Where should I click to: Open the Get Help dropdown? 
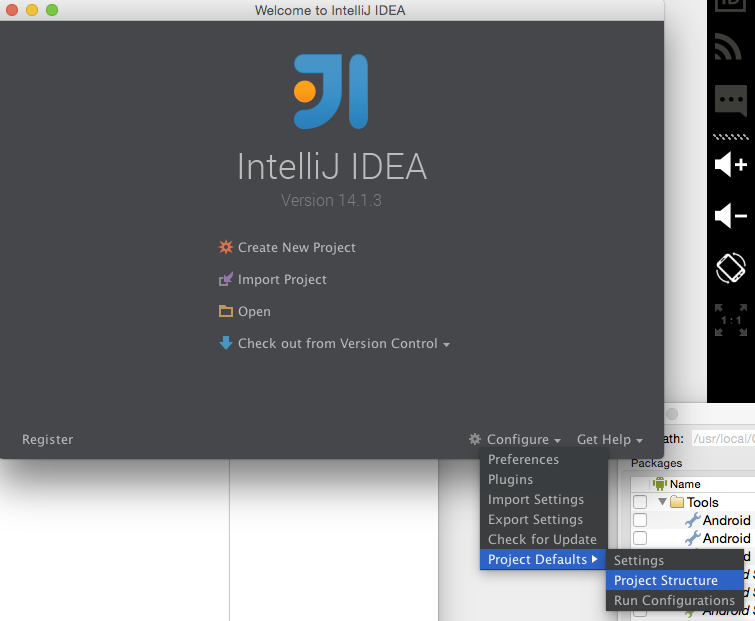point(610,439)
